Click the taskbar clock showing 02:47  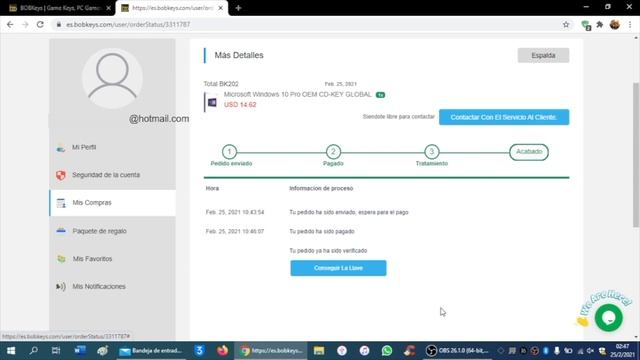click(x=622, y=350)
